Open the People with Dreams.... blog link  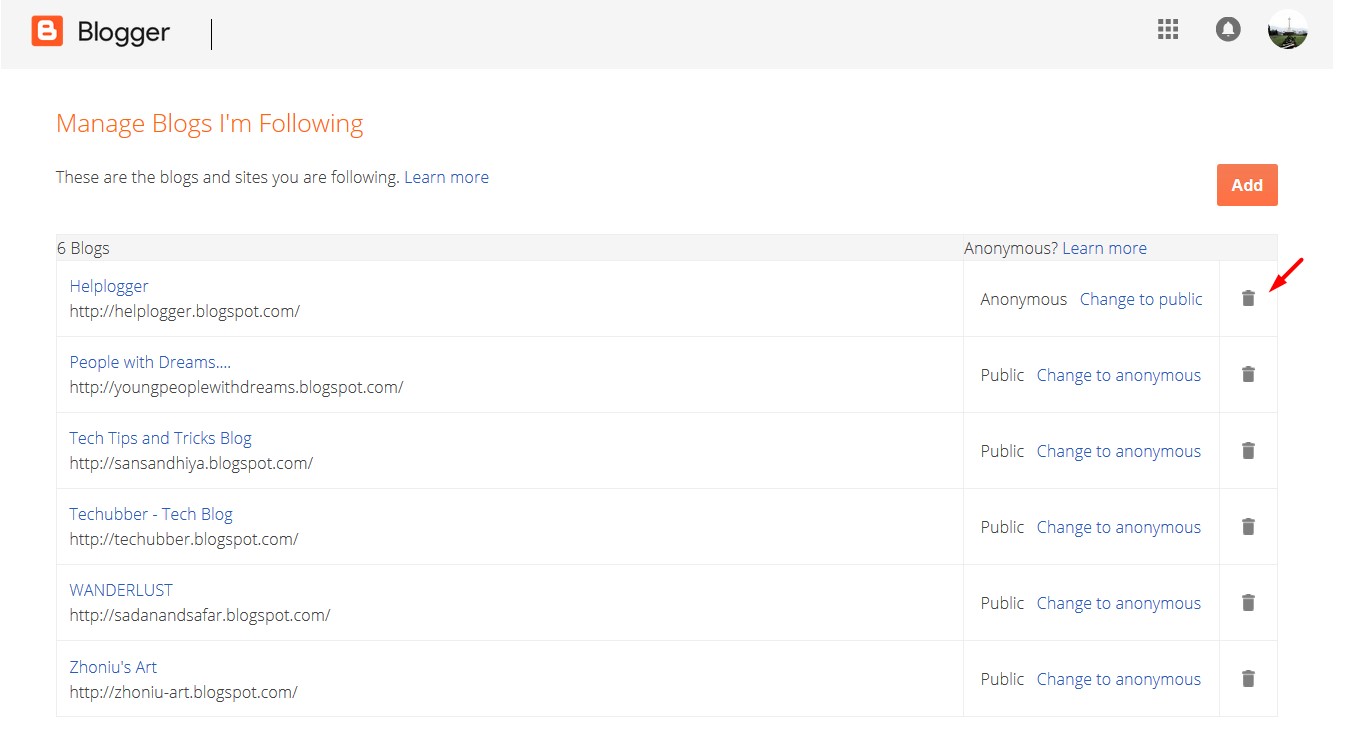(x=150, y=362)
